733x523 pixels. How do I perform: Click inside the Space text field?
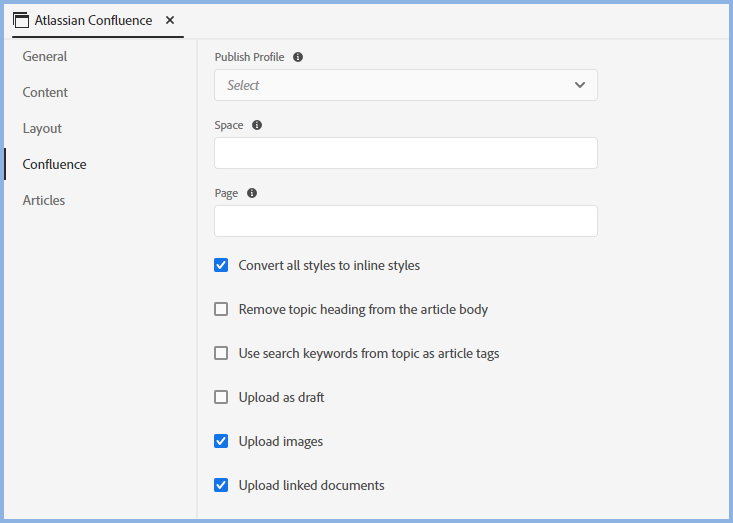(x=405, y=153)
